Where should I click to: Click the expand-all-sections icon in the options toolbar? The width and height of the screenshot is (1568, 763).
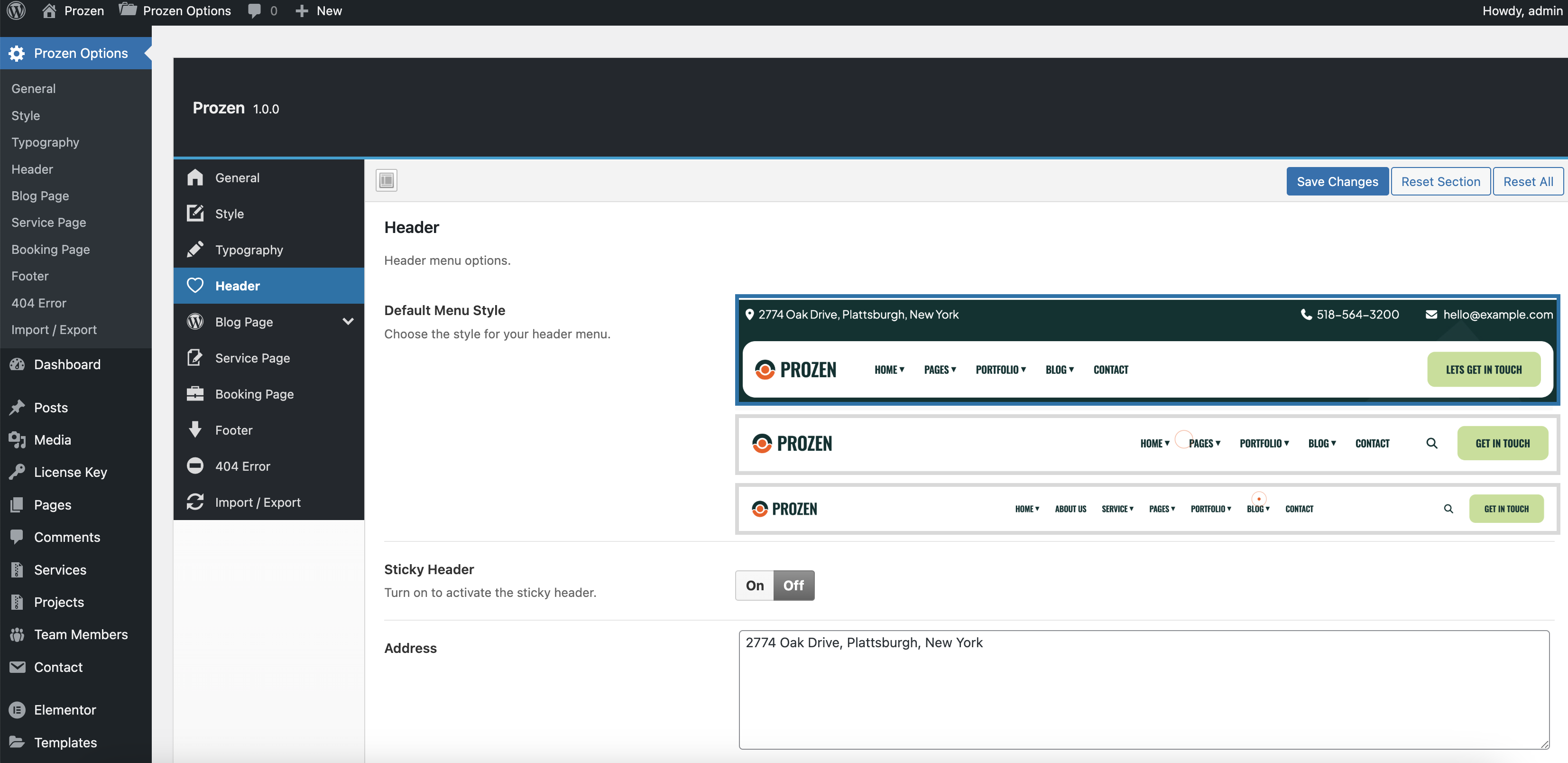pyautogui.click(x=386, y=180)
